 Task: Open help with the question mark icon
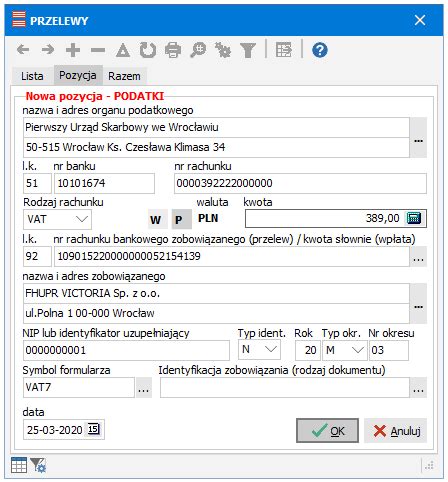pyautogui.click(x=320, y=50)
